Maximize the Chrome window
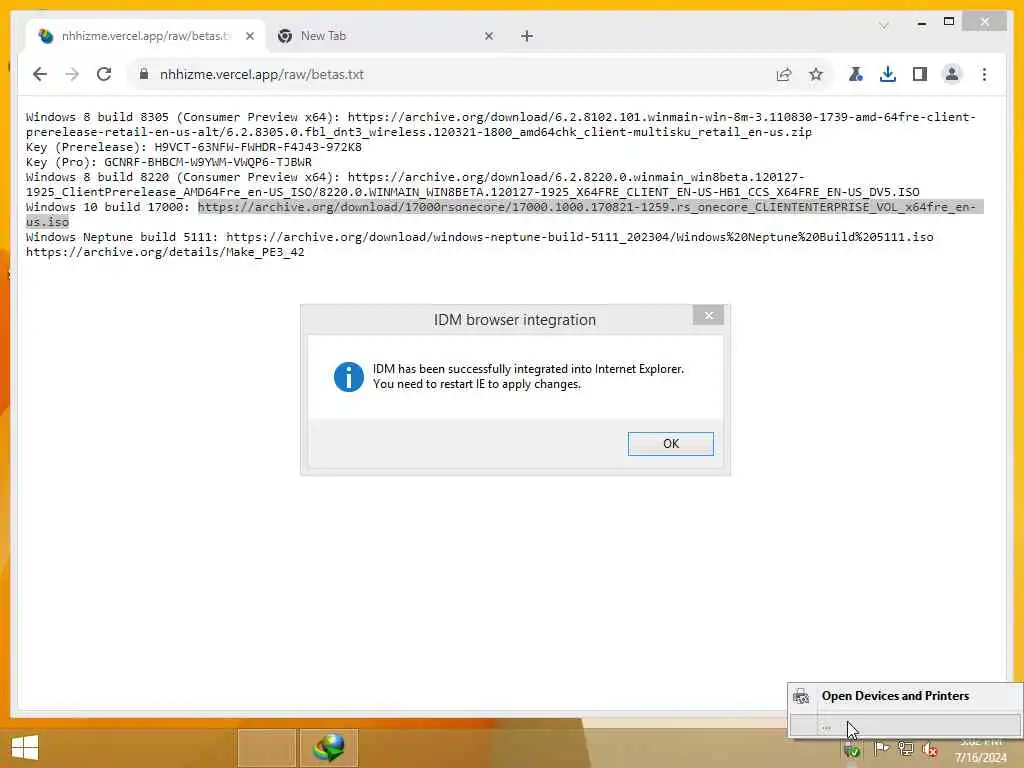Image resolution: width=1024 pixels, height=768 pixels. [x=949, y=22]
